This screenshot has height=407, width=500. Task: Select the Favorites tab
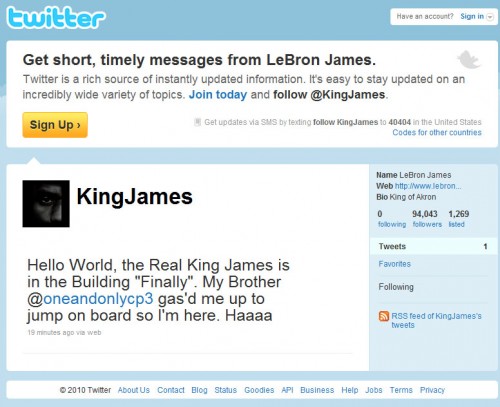(394, 264)
